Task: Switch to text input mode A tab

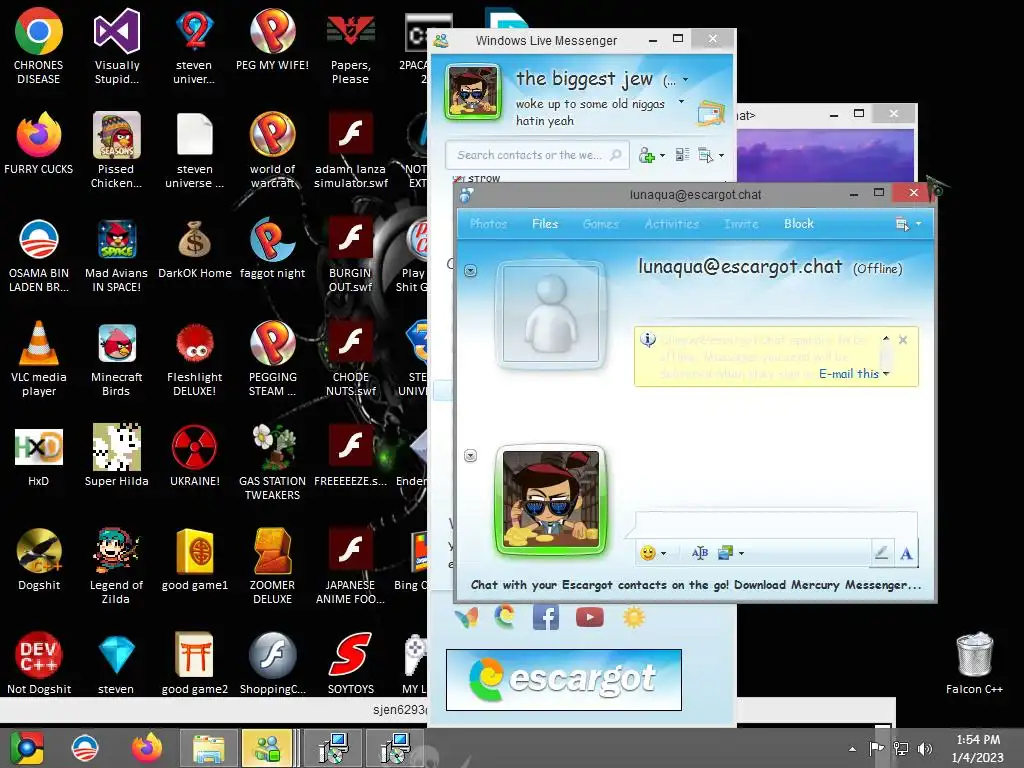Action: pyautogui.click(x=906, y=553)
